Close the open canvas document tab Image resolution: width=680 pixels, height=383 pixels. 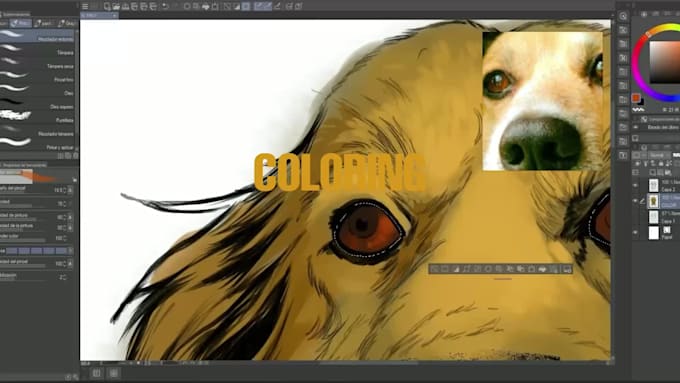[x=114, y=16]
